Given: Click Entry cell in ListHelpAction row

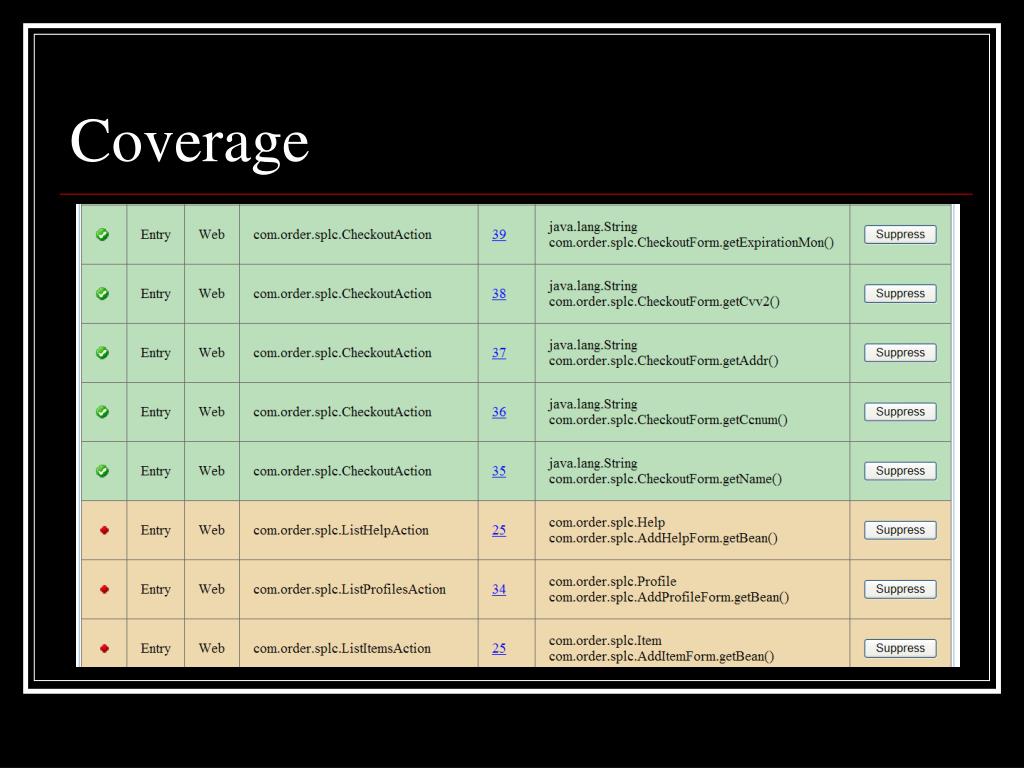Looking at the screenshot, I should [155, 530].
